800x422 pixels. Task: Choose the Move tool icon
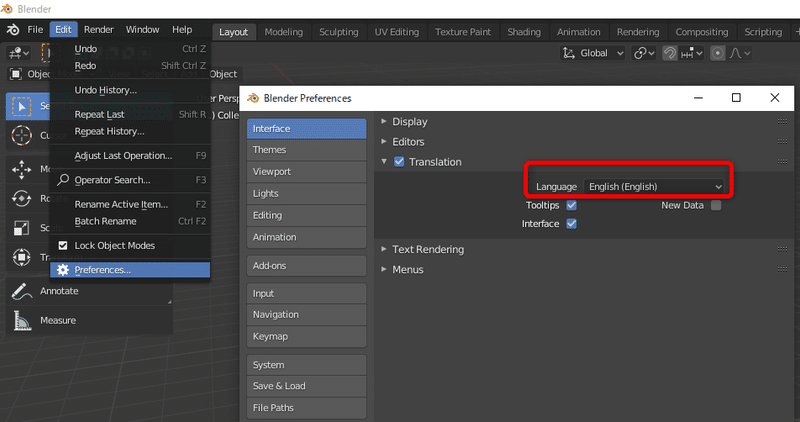pyautogui.click(x=21, y=169)
